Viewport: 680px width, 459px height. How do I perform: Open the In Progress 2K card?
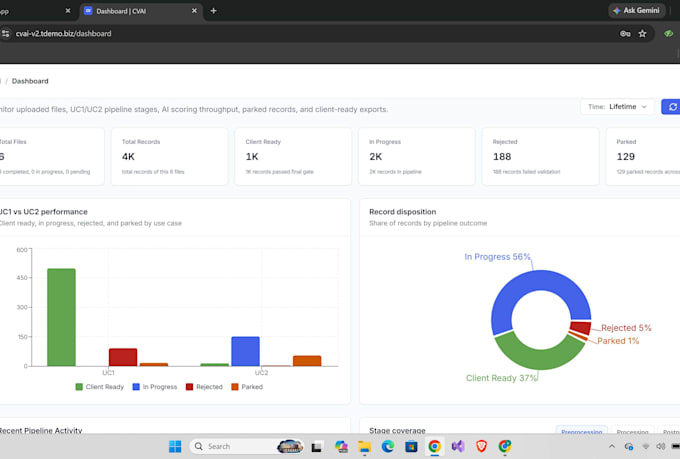(417, 157)
